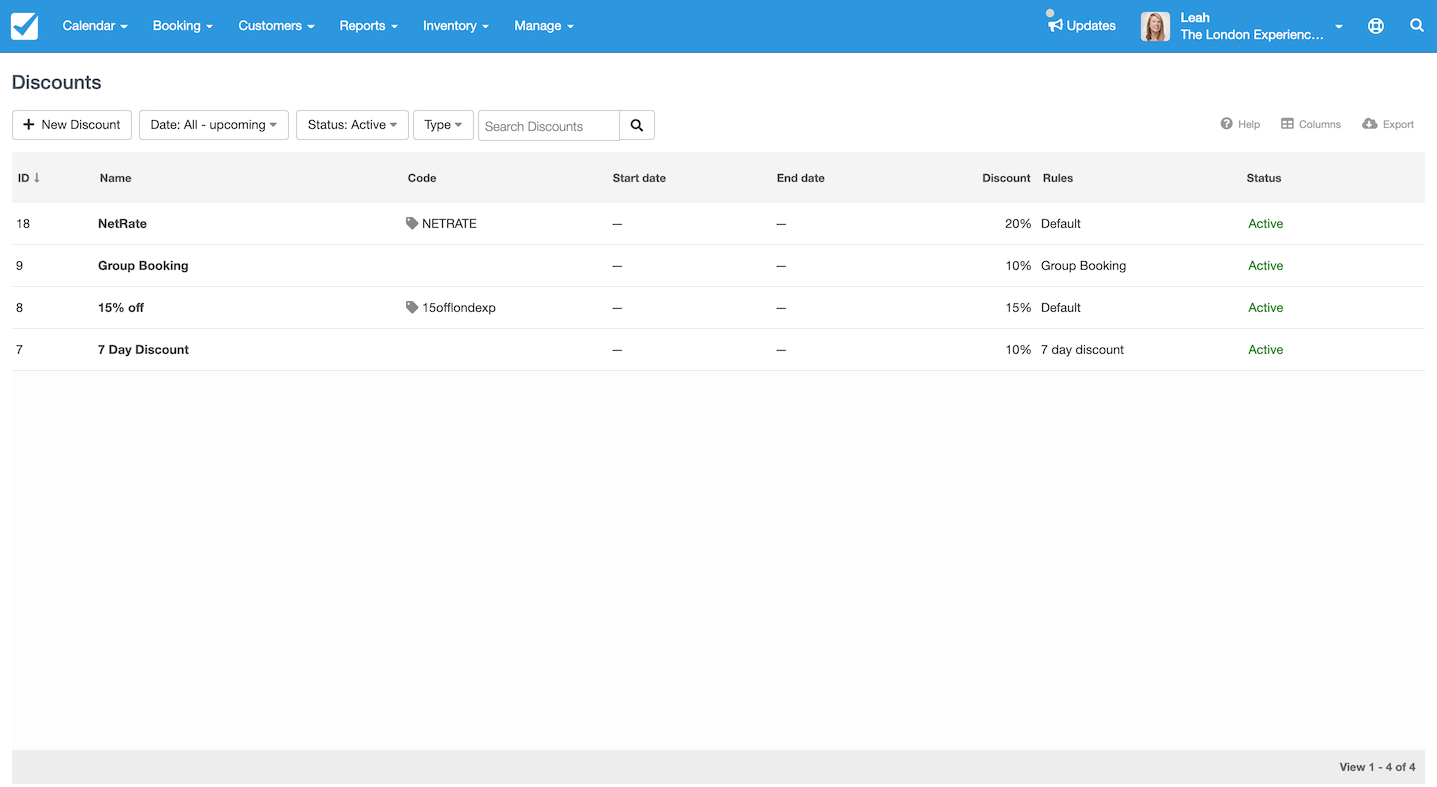Click the NETRATE code tag icon
1437x787 pixels.
[x=412, y=224]
